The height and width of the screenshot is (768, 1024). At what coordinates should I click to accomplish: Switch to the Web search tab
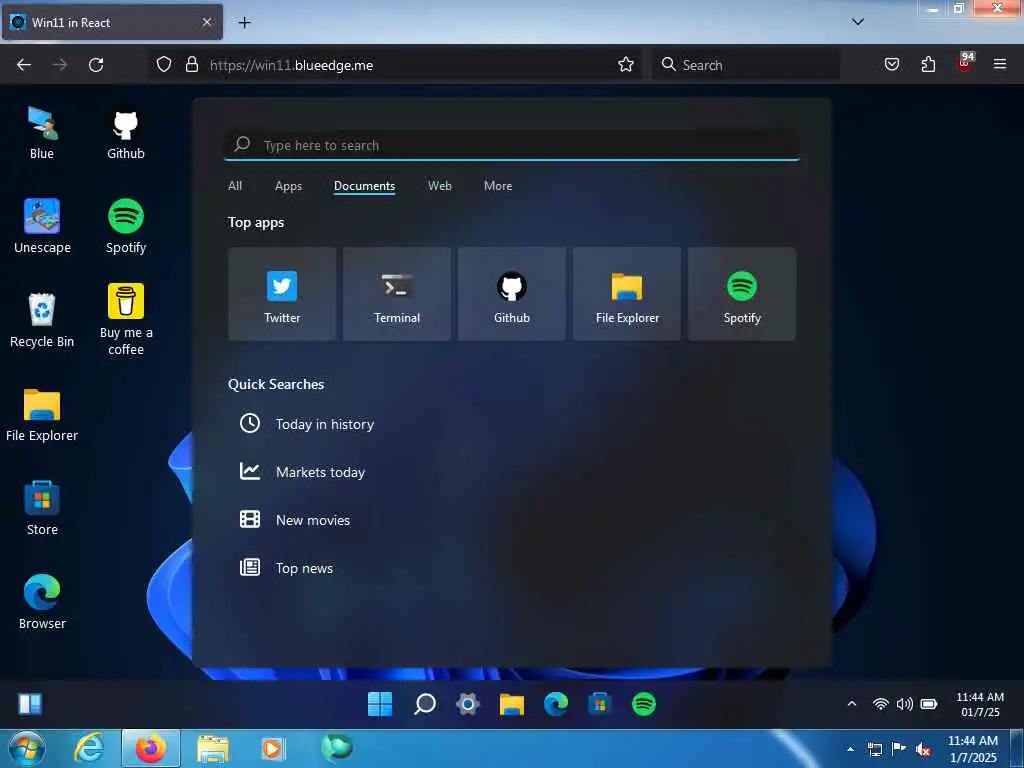click(440, 186)
